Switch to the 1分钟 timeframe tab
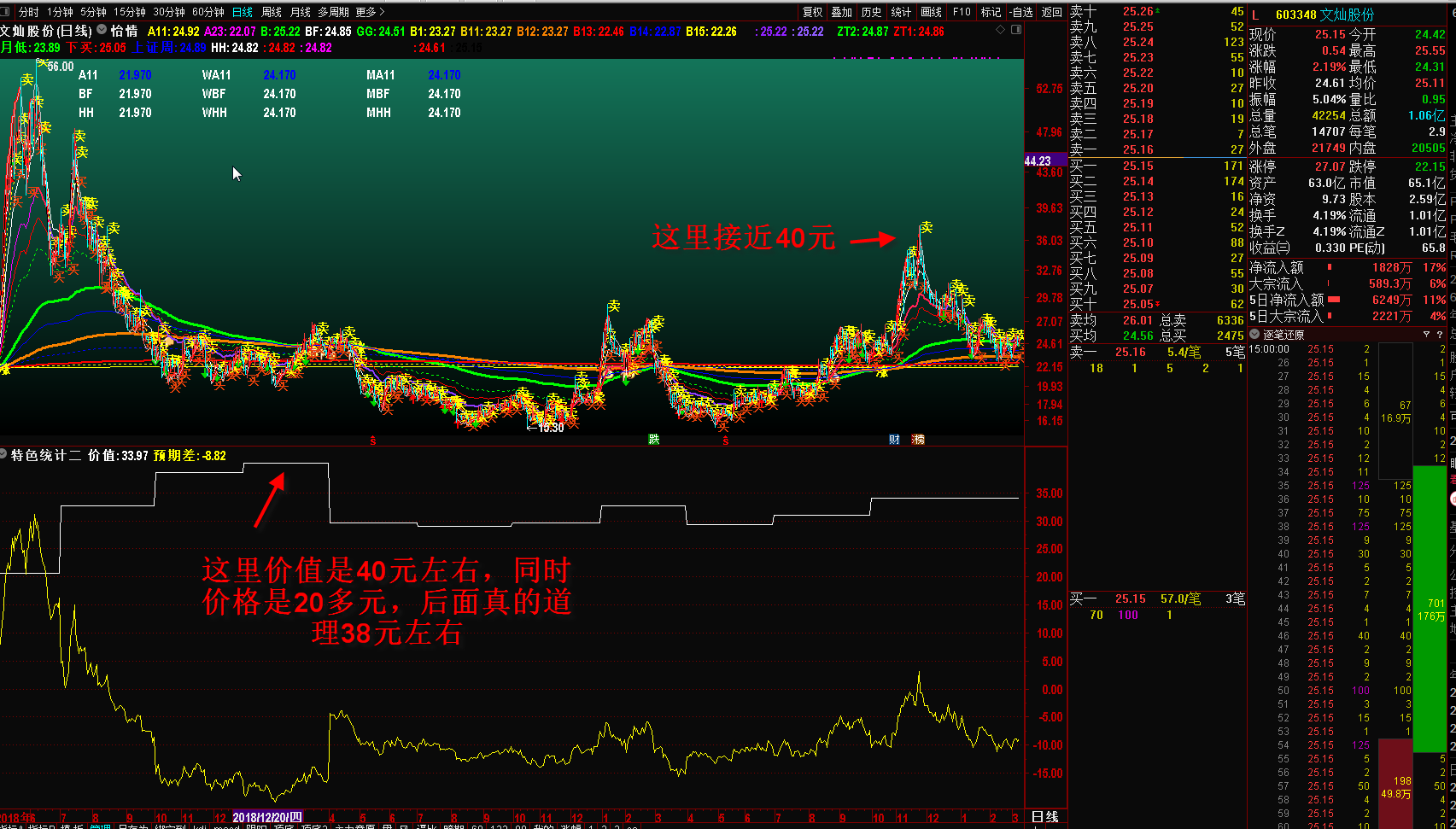This screenshot has width=1456, height=829. (x=60, y=12)
